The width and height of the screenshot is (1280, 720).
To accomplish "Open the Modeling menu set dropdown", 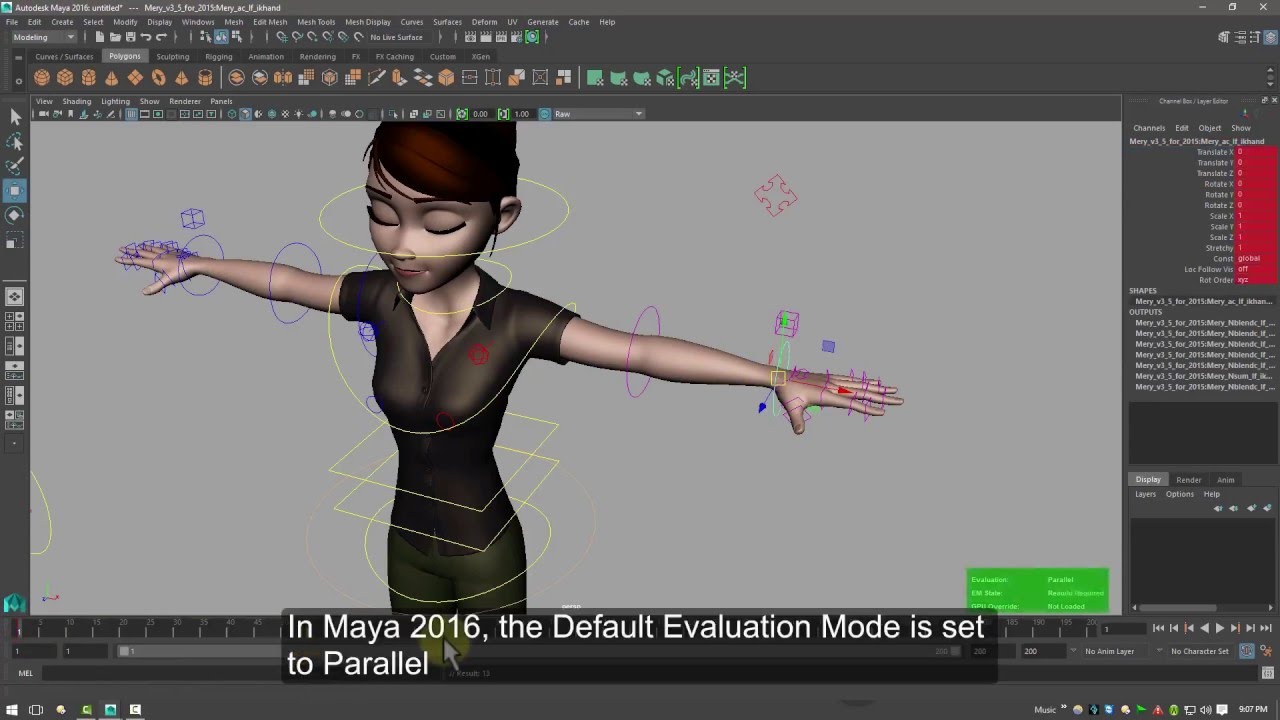I will point(44,37).
